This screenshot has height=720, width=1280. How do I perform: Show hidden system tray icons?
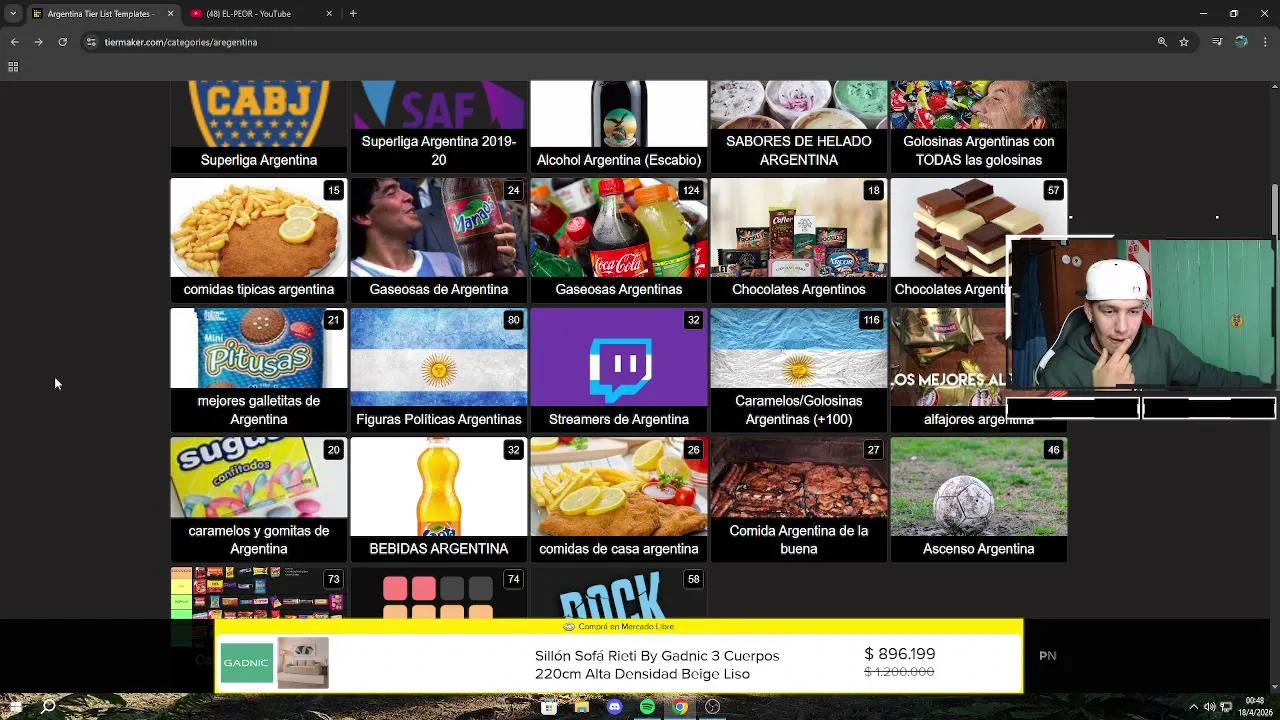(x=1193, y=707)
